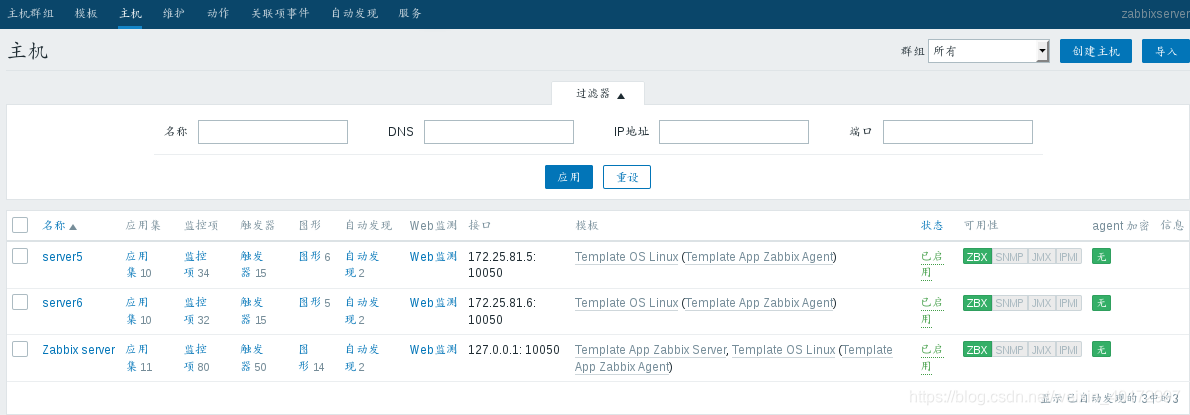The height and width of the screenshot is (415, 1190).
Task: Sort hosts by 名称 column
Action: pyautogui.click(x=59, y=226)
